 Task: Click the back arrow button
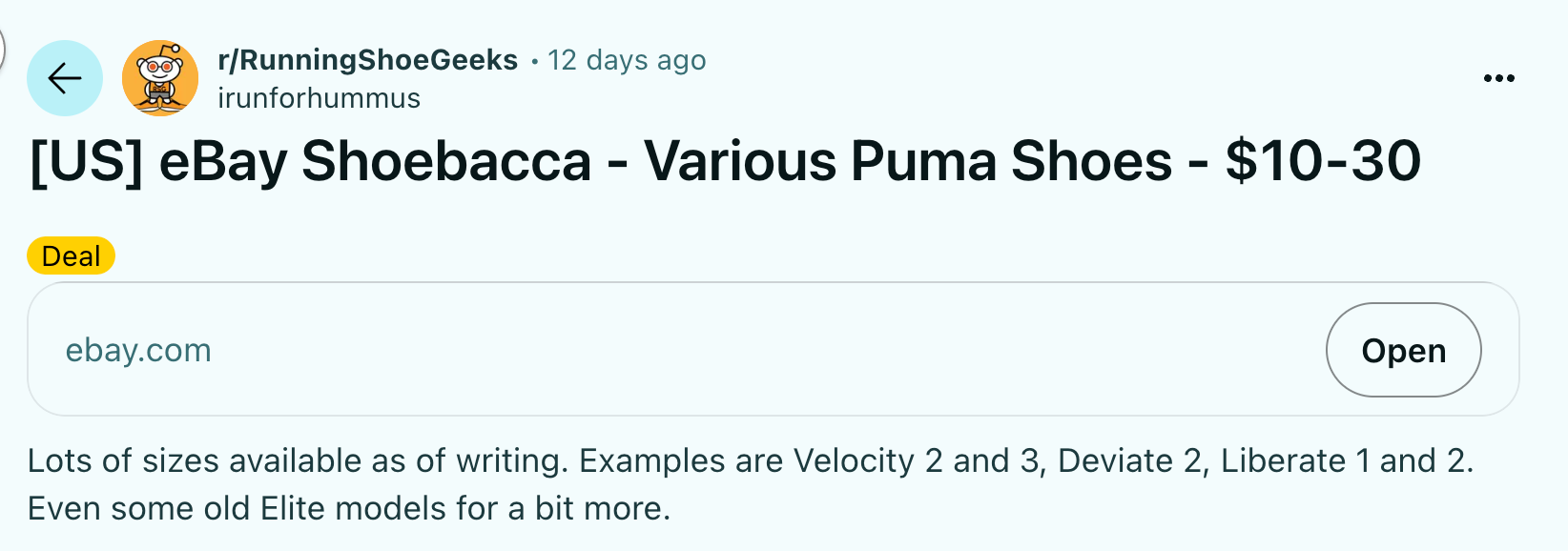click(64, 78)
